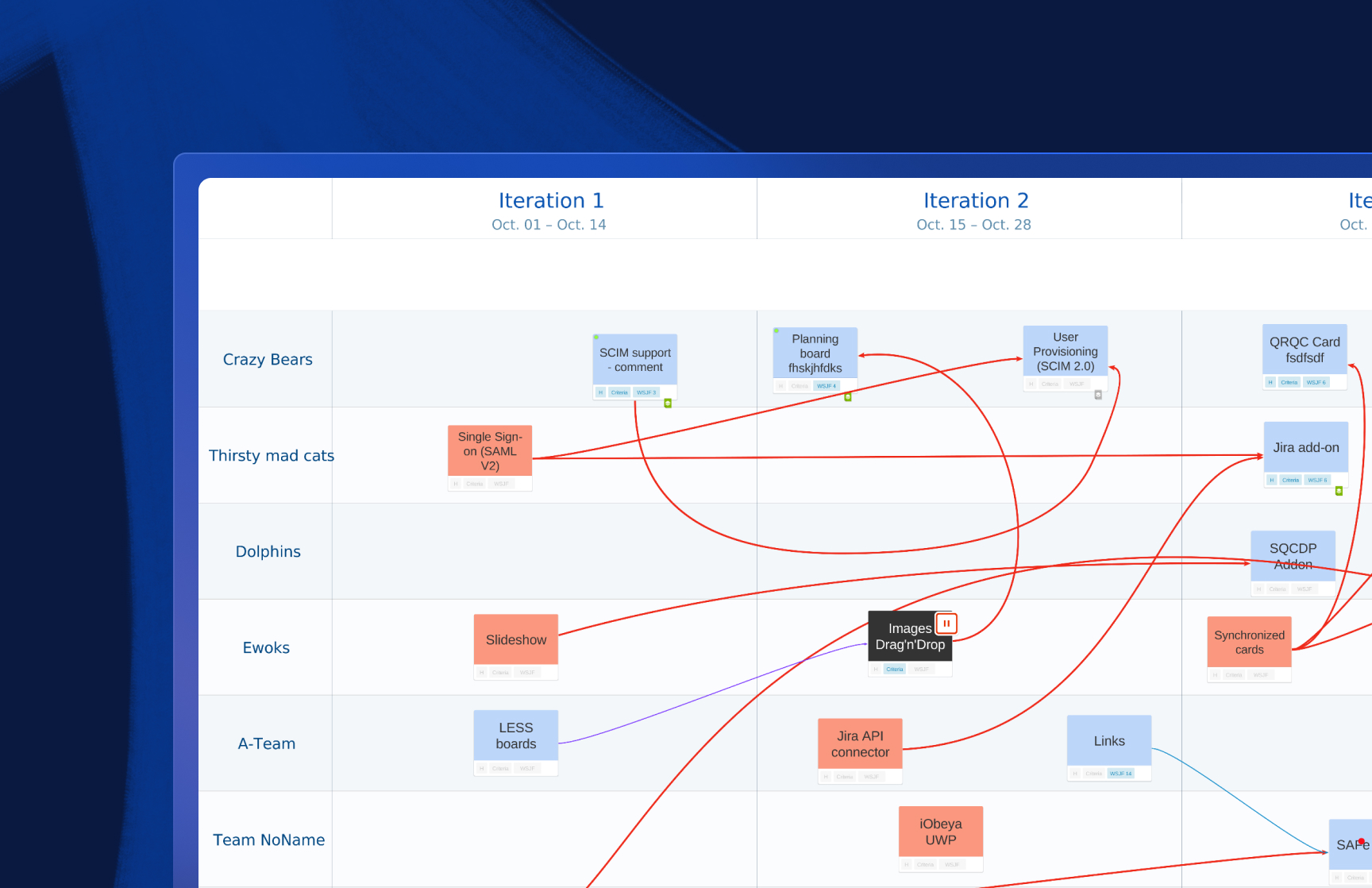This screenshot has height=888, width=1372.
Task: Click the Ewoks team row label
Action: [x=266, y=647]
